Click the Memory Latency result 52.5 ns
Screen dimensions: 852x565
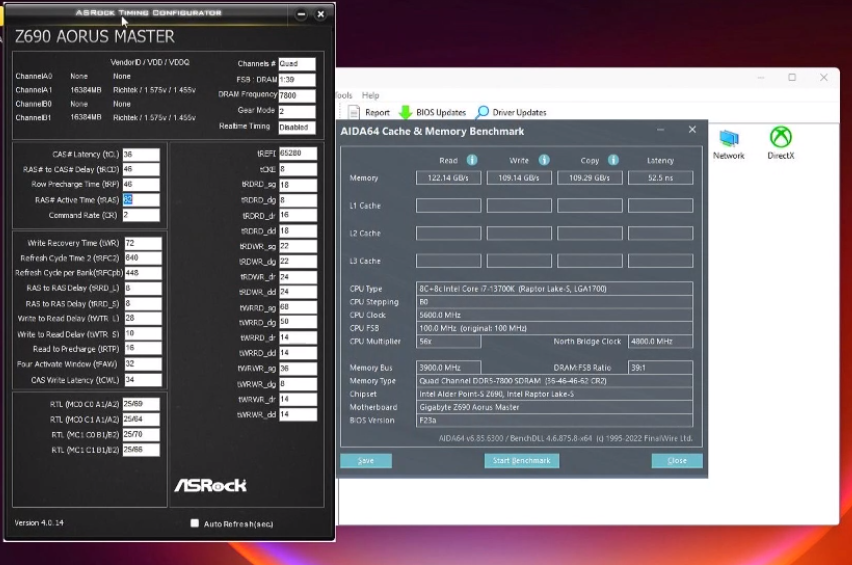(660, 178)
